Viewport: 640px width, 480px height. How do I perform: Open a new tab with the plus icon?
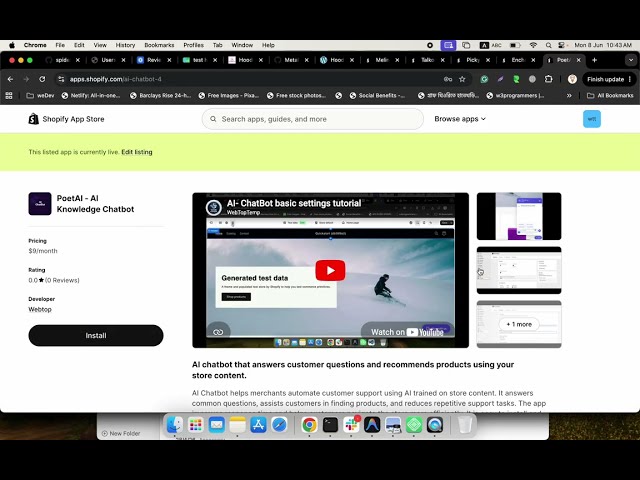pyautogui.click(x=594, y=60)
